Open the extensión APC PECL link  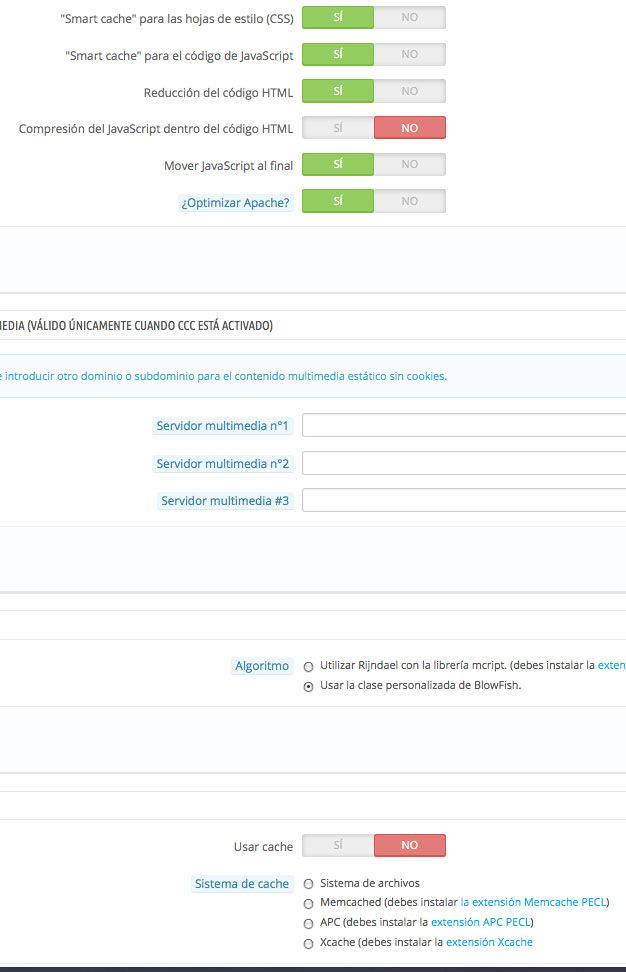pos(481,922)
